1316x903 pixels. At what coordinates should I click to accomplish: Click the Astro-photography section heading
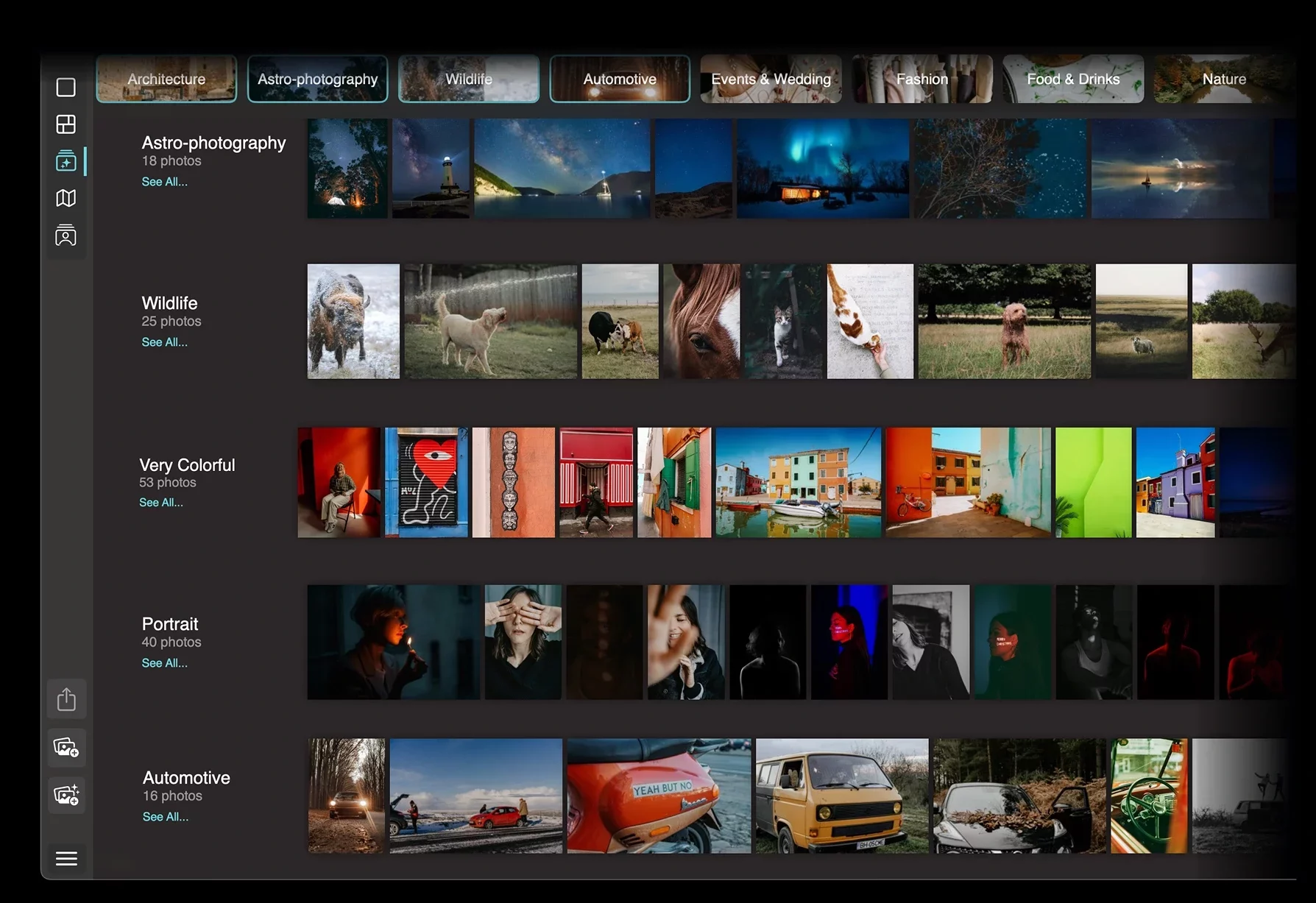pyautogui.click(x=213, y=143)
